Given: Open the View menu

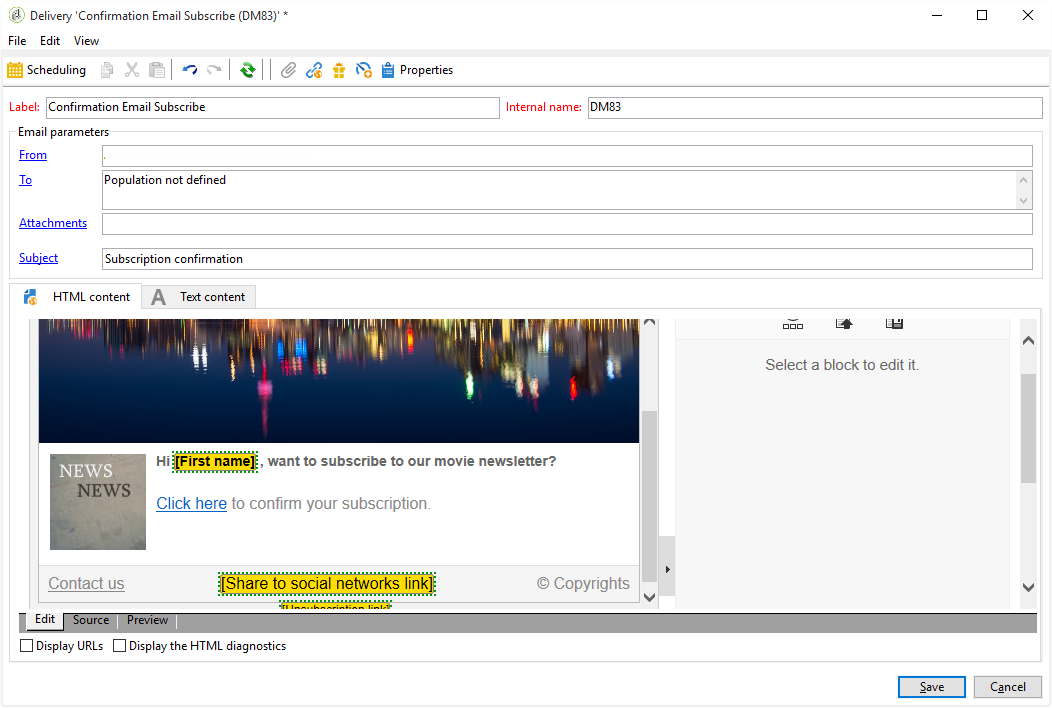Looking at the screenshot, I should 86,41.
